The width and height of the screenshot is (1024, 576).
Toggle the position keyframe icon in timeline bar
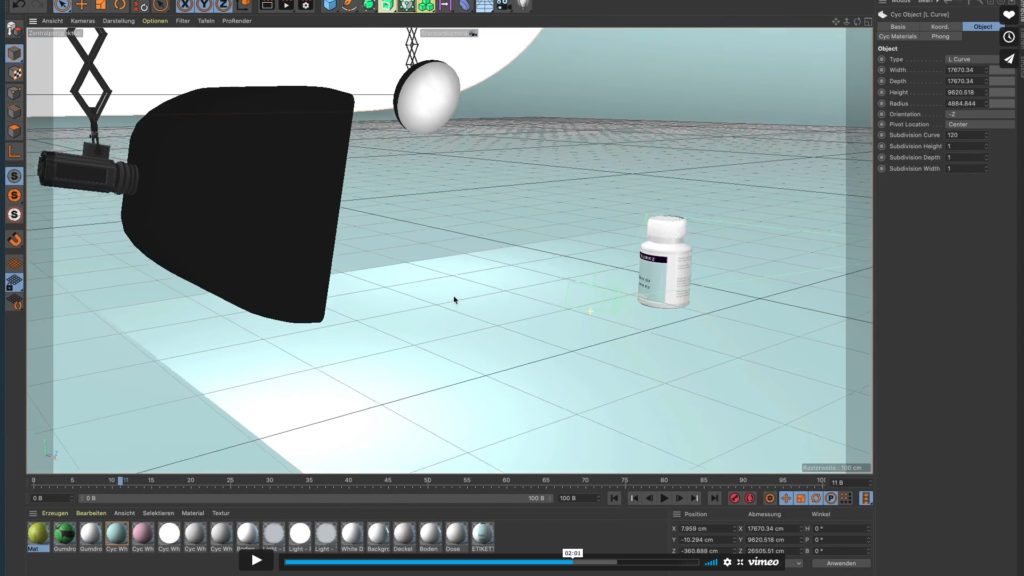[x=786, y=498]
